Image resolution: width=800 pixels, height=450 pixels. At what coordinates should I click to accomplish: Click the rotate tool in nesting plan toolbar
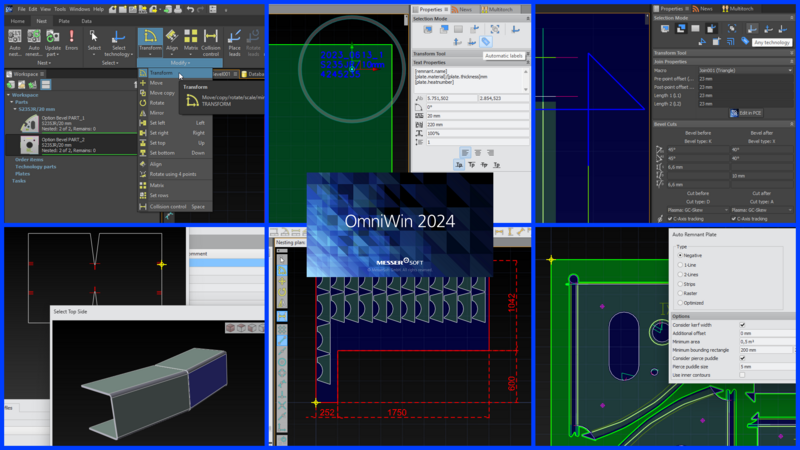click(x=282, y=292)
